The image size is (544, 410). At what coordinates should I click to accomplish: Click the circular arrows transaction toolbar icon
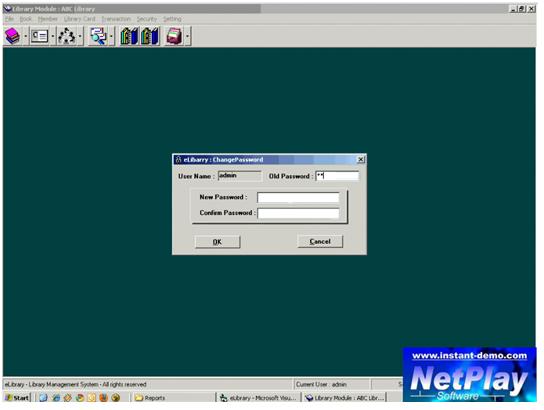pos(66,36)
